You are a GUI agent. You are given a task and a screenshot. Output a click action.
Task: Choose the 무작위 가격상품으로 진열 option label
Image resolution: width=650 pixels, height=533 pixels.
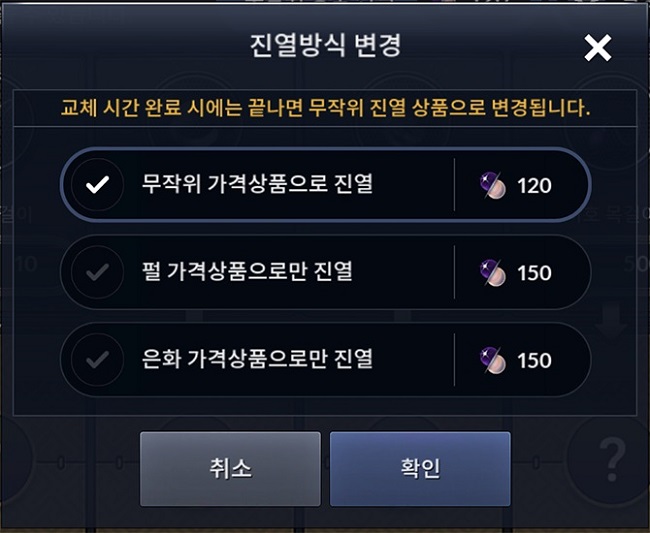[x=257, y=185]
